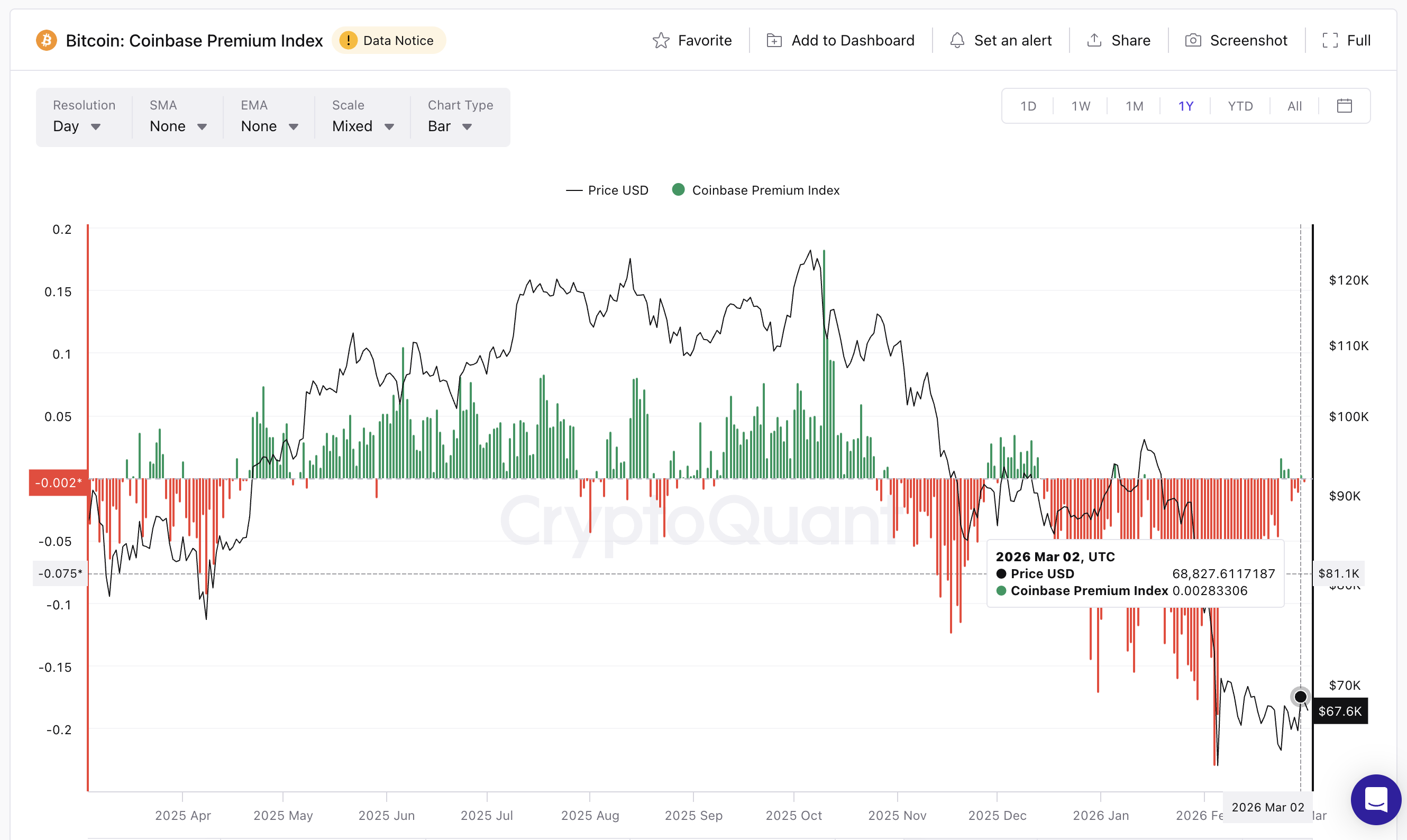This screenshot has width=1407, height=840.
Task: Expand the SMA selector showing None
Action: point(177,126)
